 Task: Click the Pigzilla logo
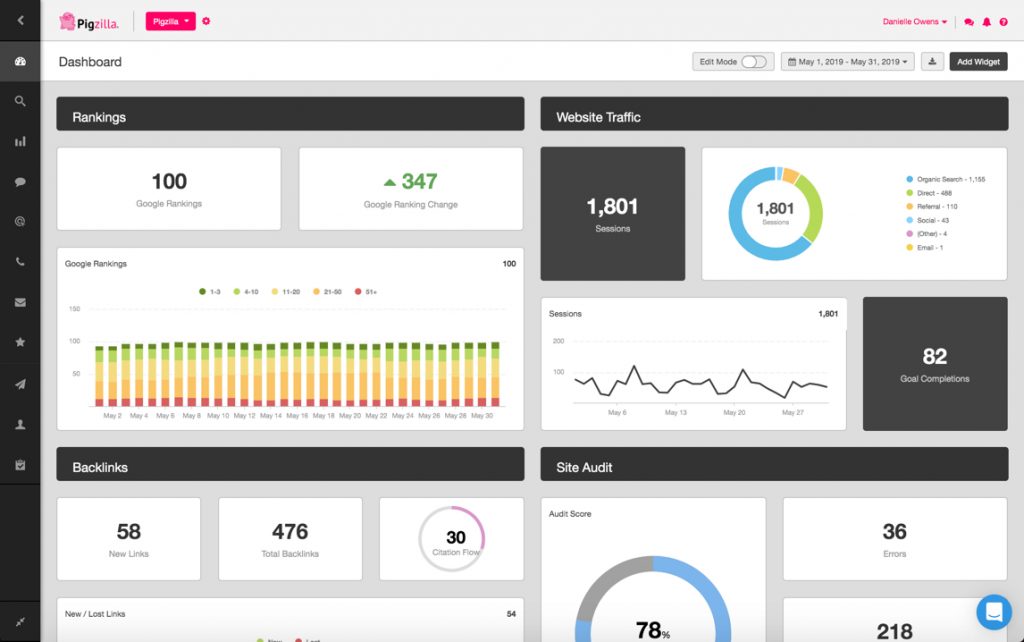89,22
